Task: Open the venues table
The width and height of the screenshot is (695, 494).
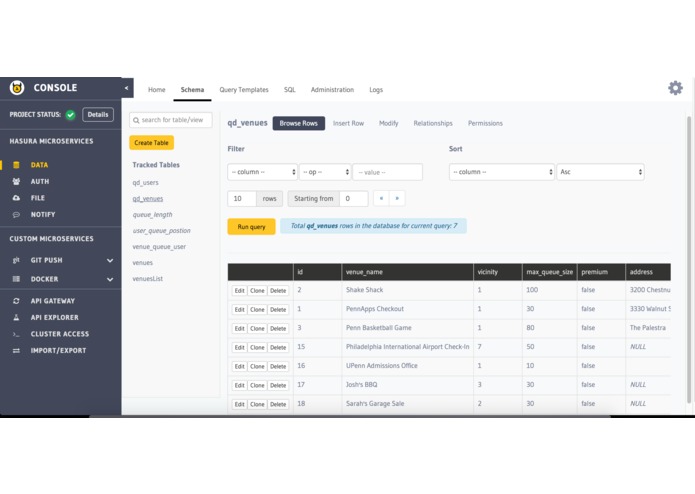Action: pos(142,263)
